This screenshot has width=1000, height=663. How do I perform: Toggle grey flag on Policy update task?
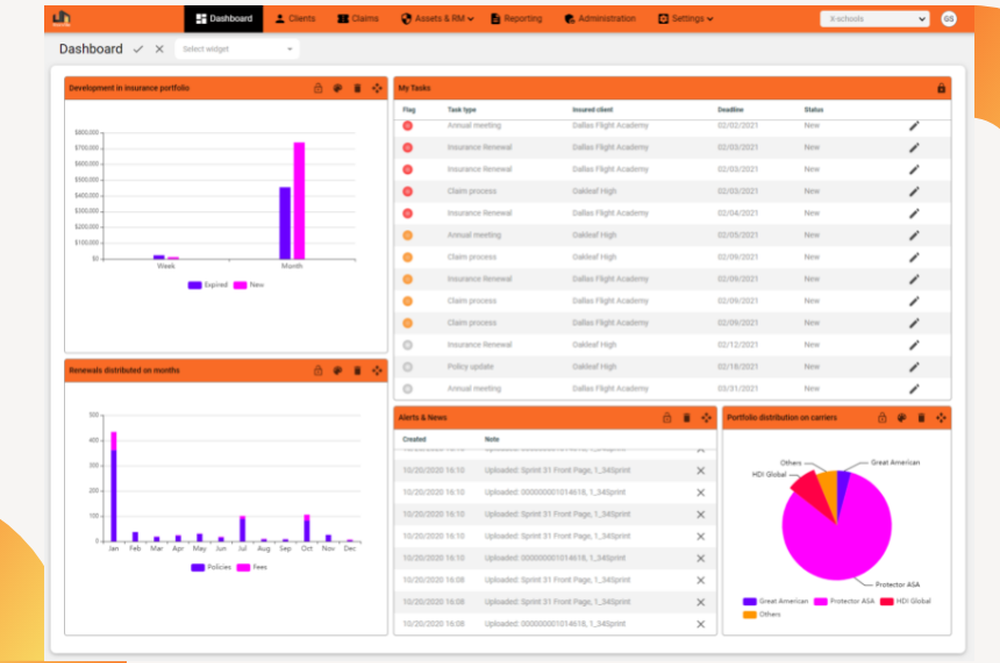point(408,367)
